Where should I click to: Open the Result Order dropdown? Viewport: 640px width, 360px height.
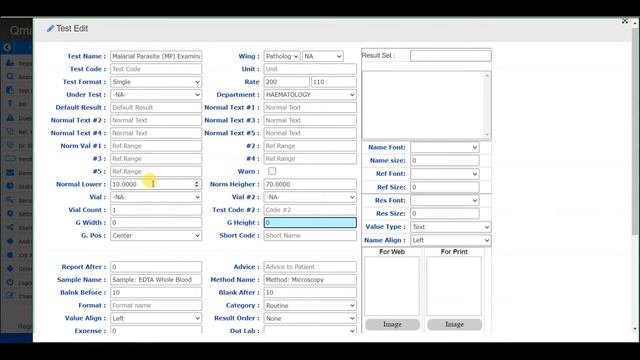pyautogui.click(x=310, y=318)
